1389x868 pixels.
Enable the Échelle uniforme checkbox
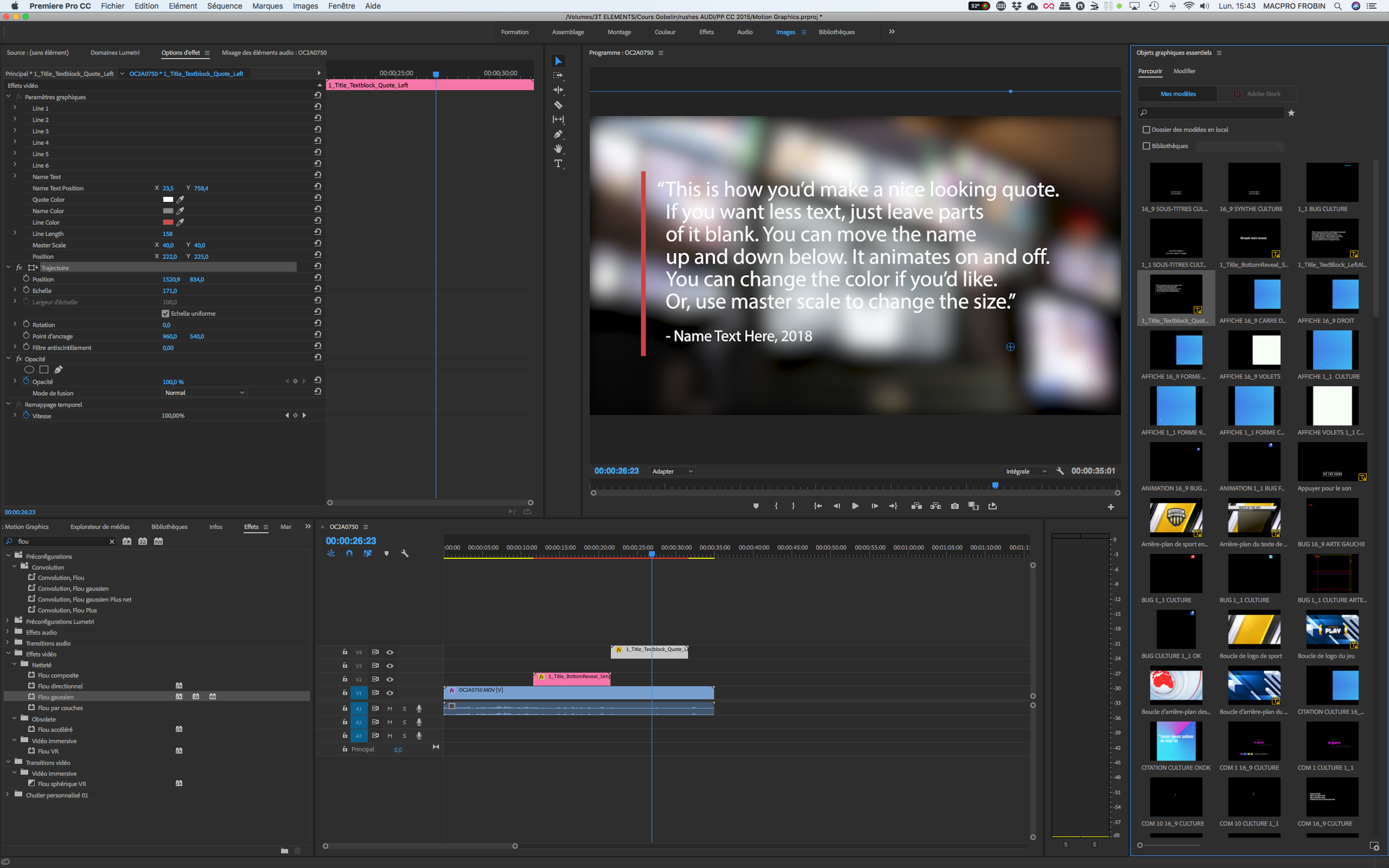[x=165, y=314]
